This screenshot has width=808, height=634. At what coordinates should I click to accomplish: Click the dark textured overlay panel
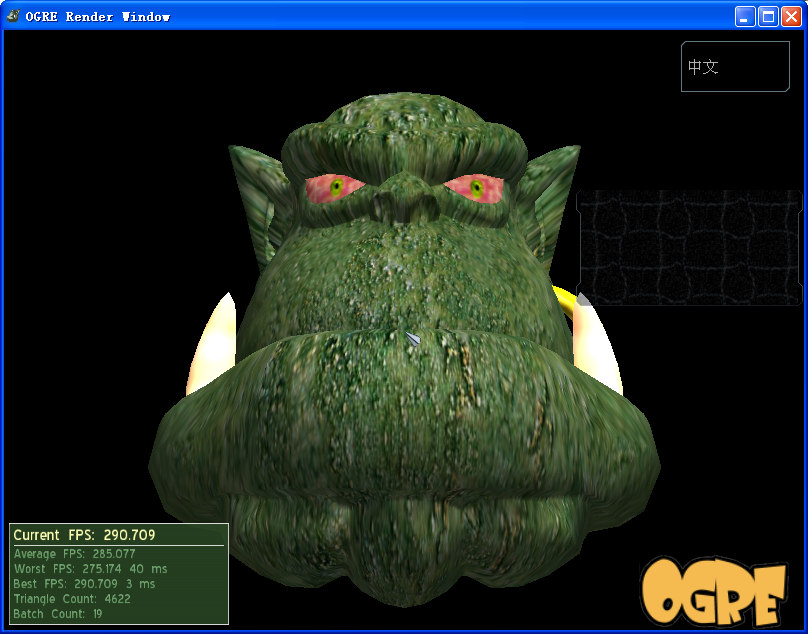tap(689, 247)
